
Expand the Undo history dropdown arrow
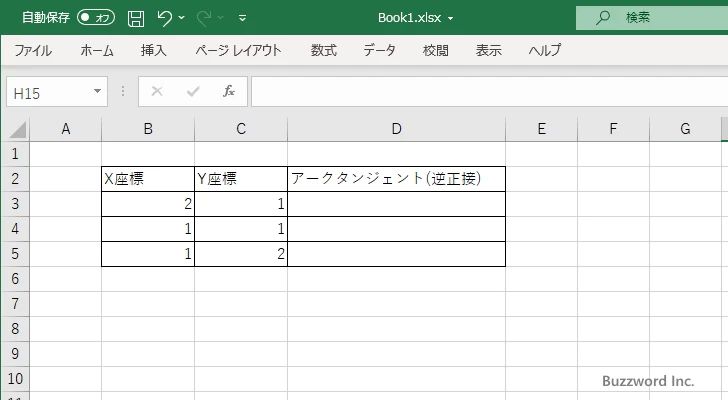tap(182, 18)
